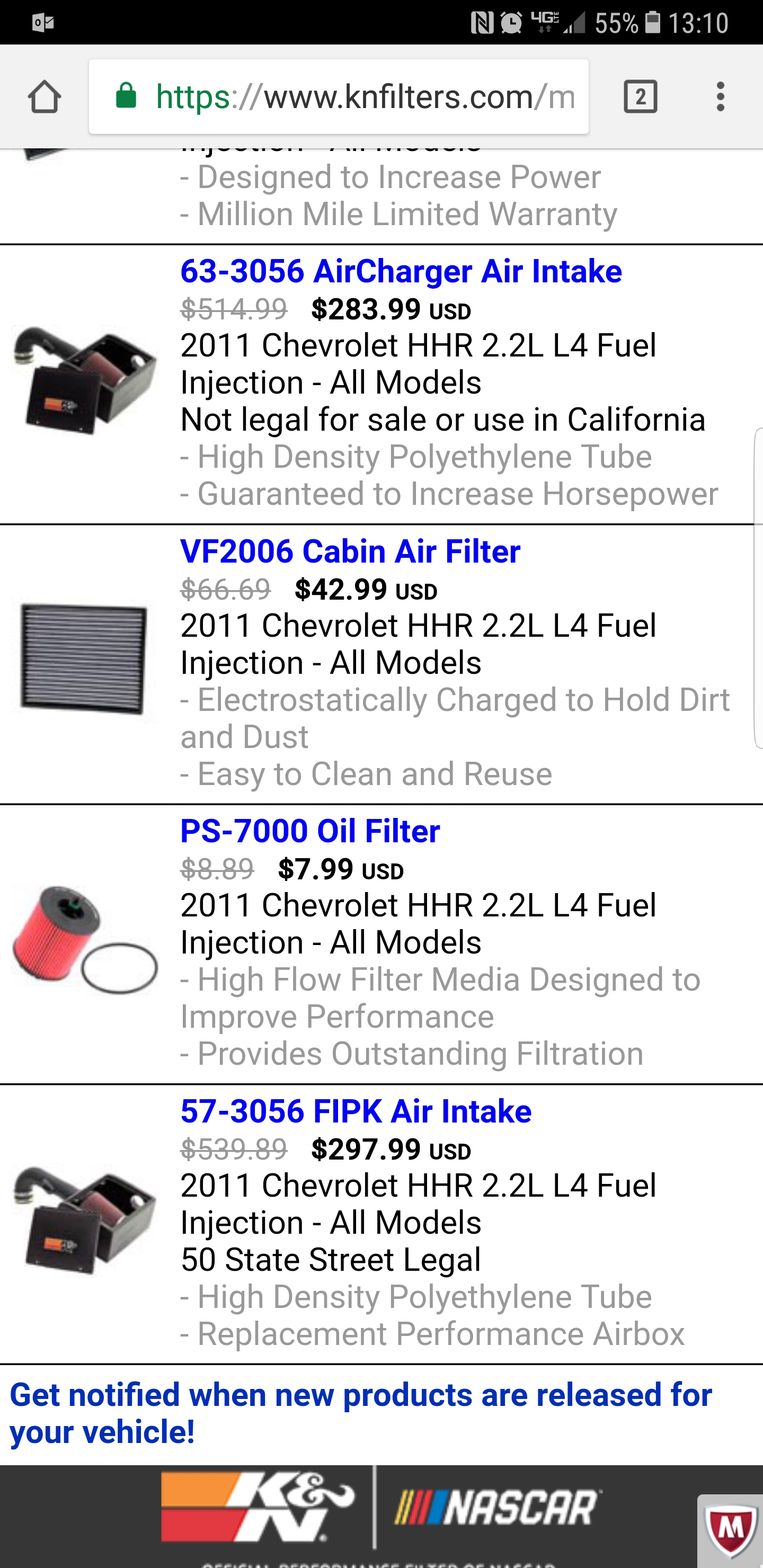Open 63-3056 AirCharger Air Intake link
The width and height of the screenshot is (763, 1568).
click(401, 271)
